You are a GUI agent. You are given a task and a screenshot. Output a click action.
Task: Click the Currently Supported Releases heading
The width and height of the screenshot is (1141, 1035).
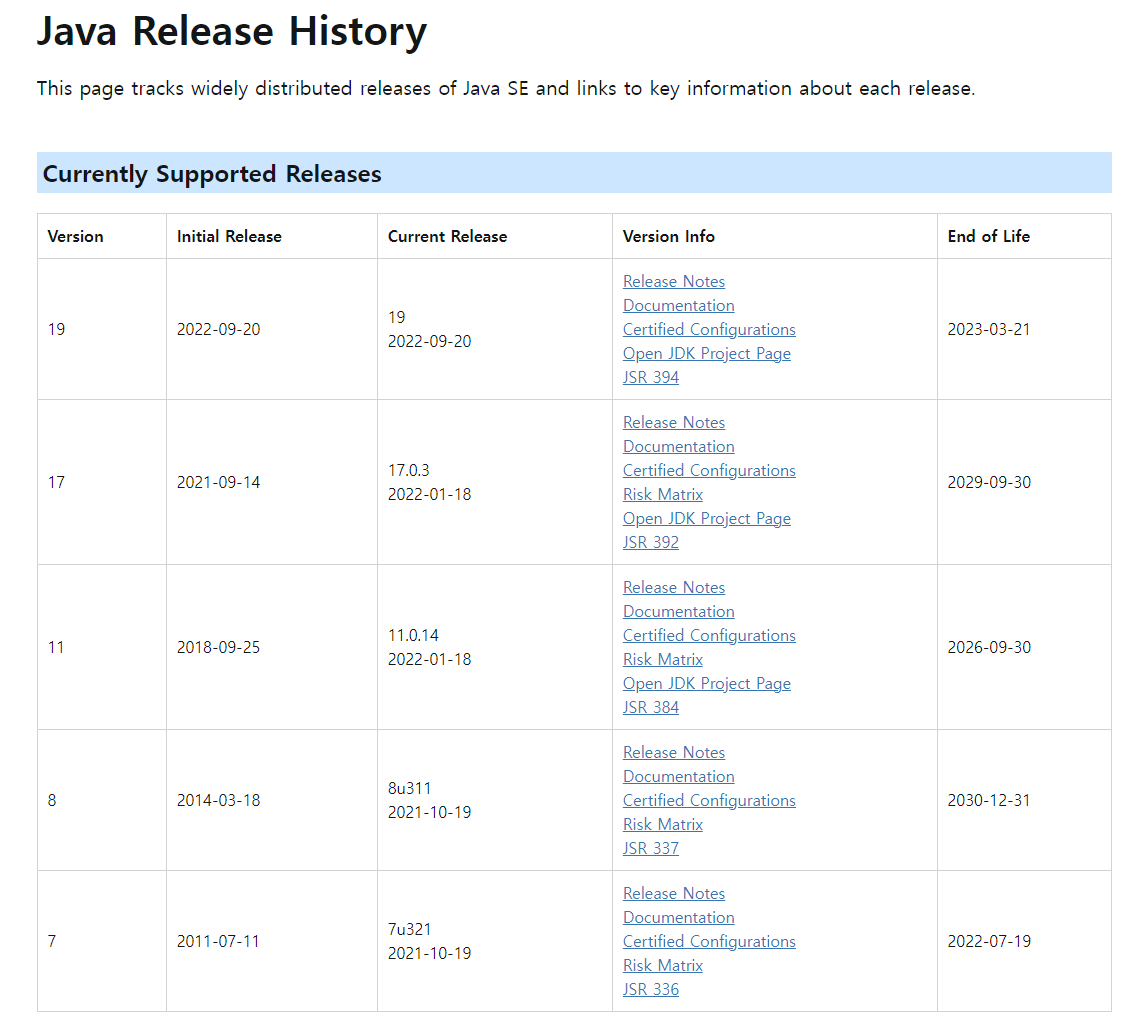point(212,174)
